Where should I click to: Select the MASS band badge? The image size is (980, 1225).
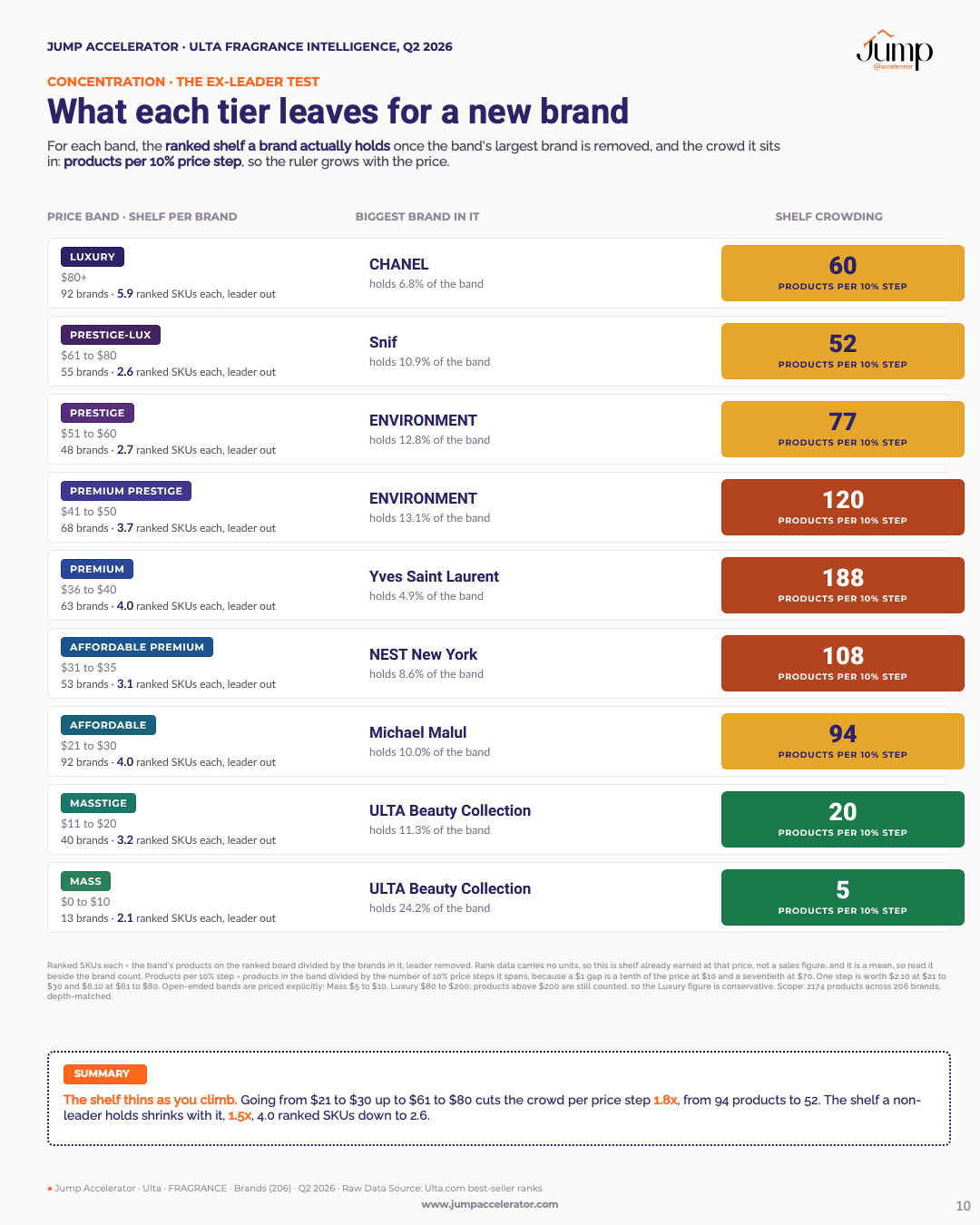pos(85,881)
